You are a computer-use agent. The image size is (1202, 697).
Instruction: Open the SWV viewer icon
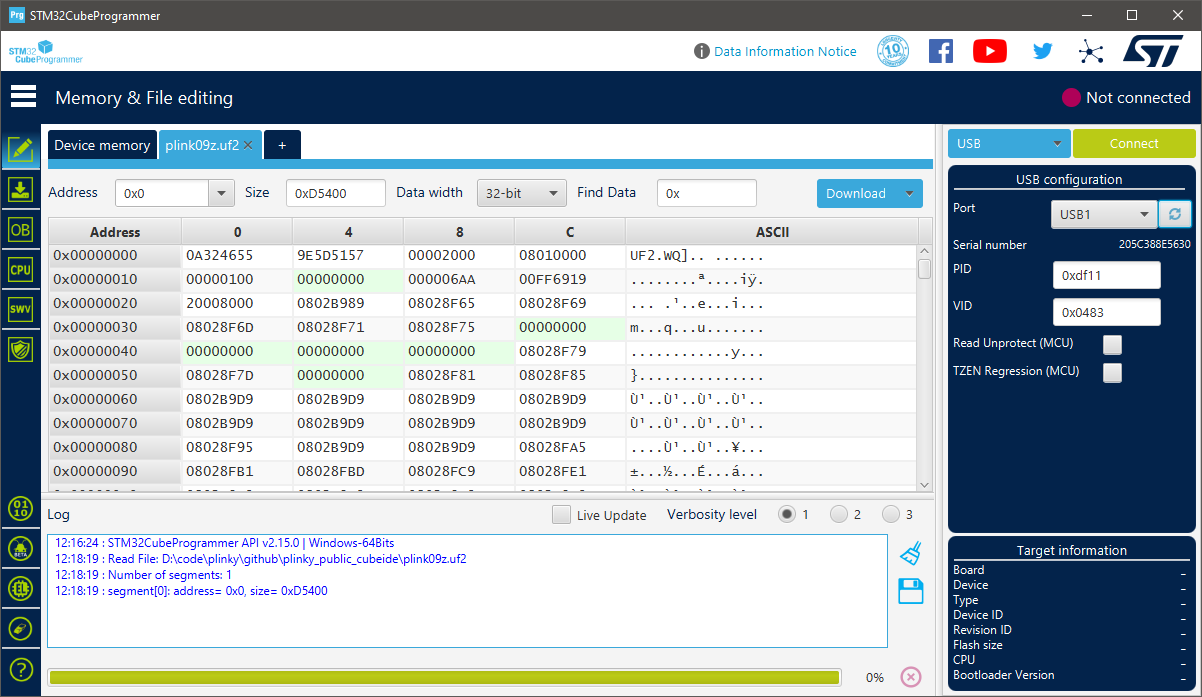tap(20, 309)
